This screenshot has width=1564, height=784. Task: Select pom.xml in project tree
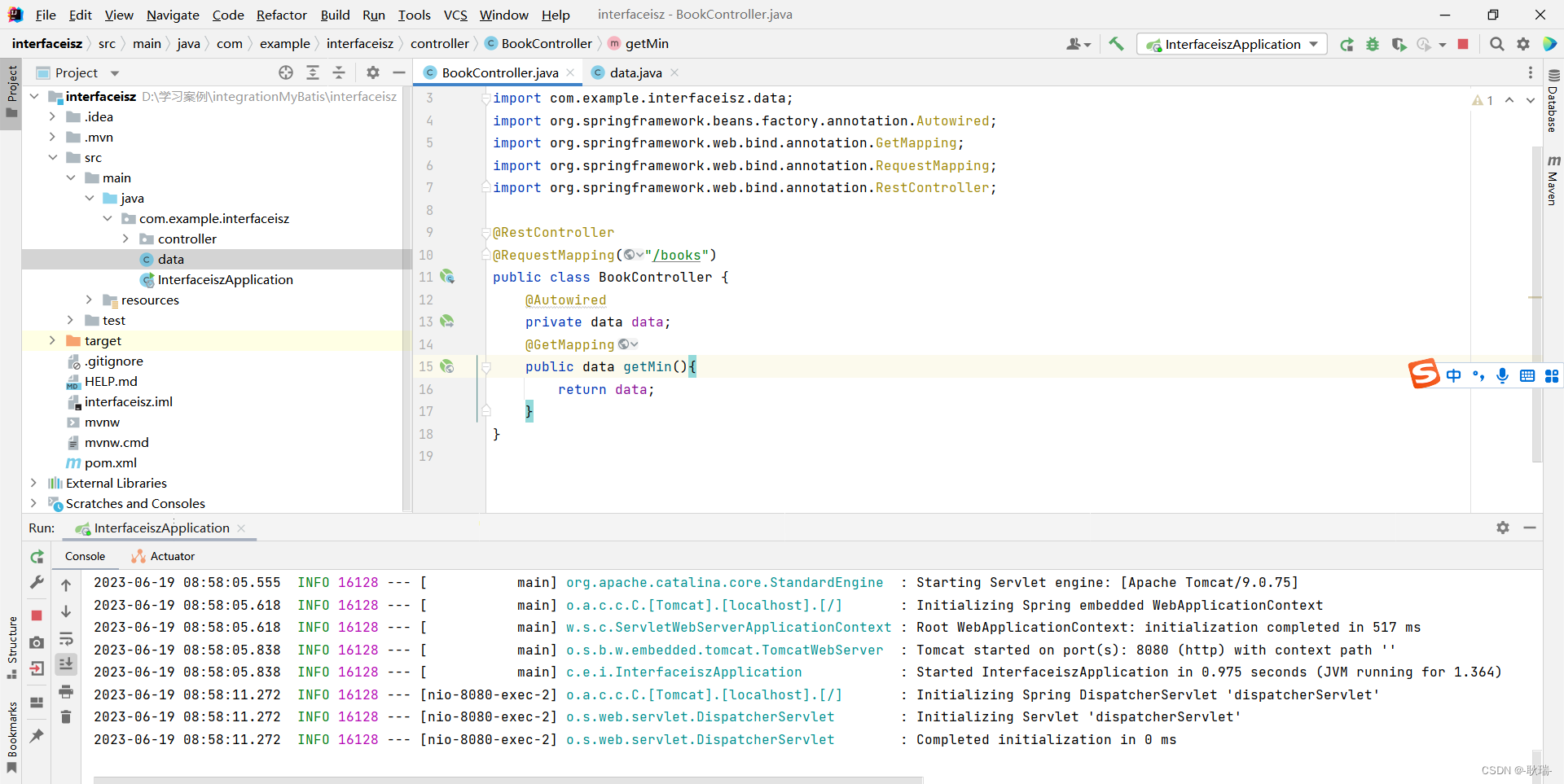coord(110,462)
